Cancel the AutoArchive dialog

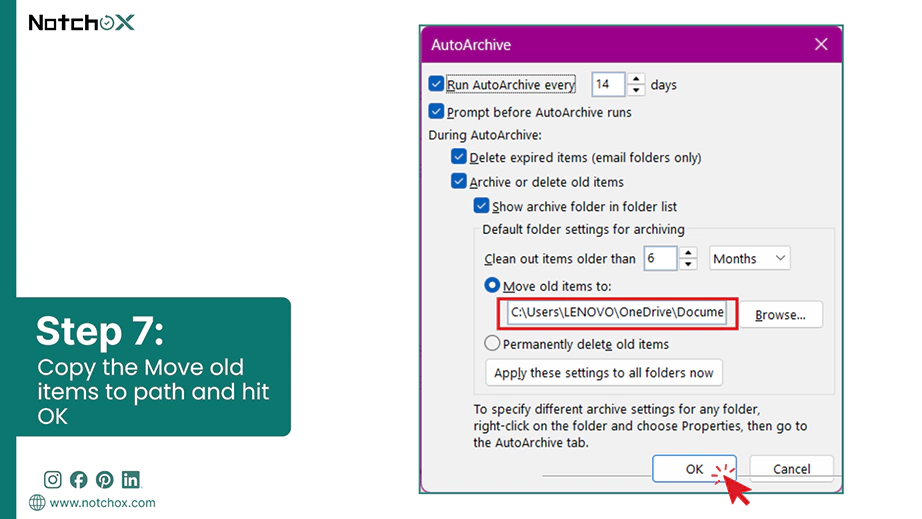(x=791, y=468)
